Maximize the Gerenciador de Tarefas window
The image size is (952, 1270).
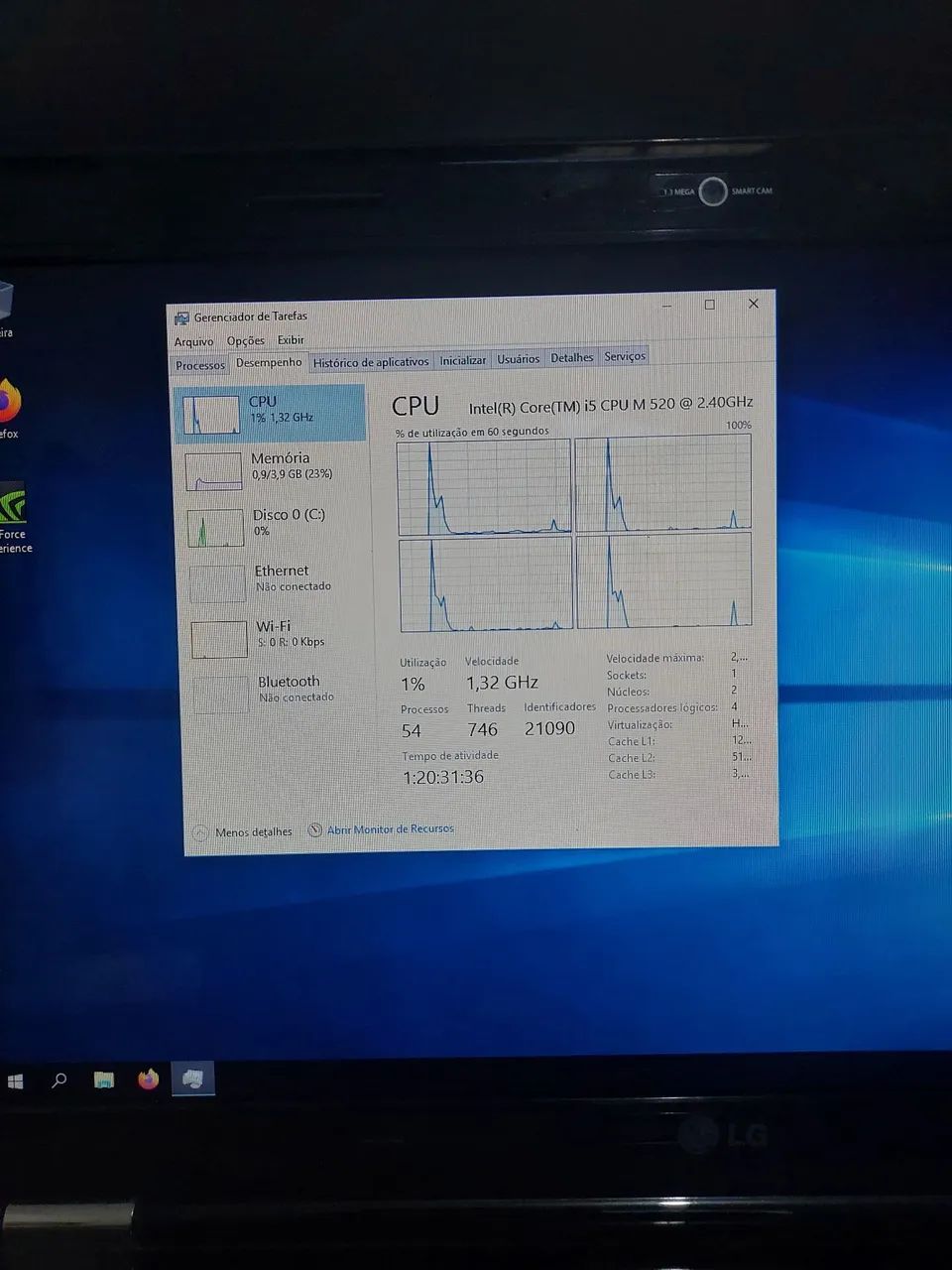709,305
